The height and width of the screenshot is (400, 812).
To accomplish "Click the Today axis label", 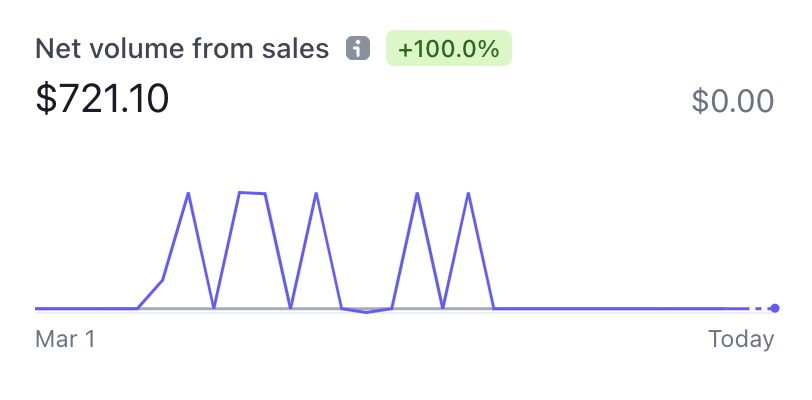I will [741, 339].
